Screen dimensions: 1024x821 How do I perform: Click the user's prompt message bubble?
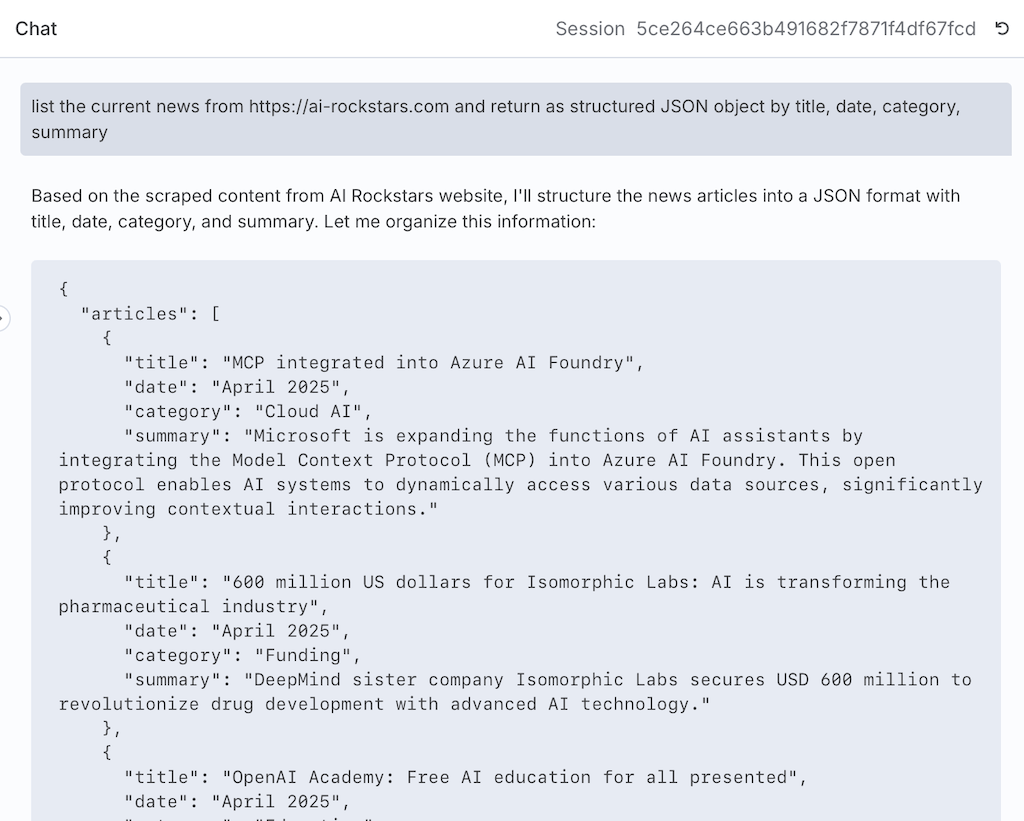[512, 119]
